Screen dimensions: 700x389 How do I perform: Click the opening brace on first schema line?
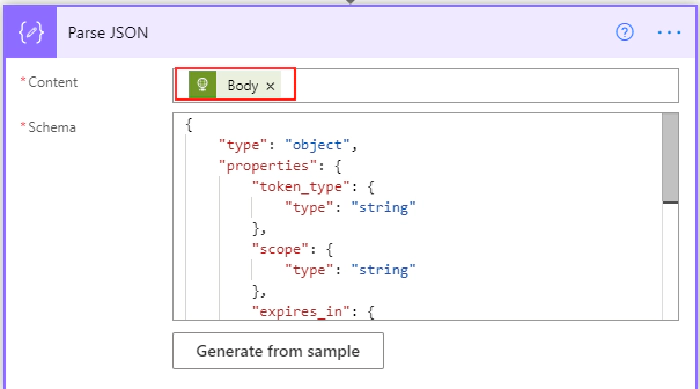pos(189,125)
